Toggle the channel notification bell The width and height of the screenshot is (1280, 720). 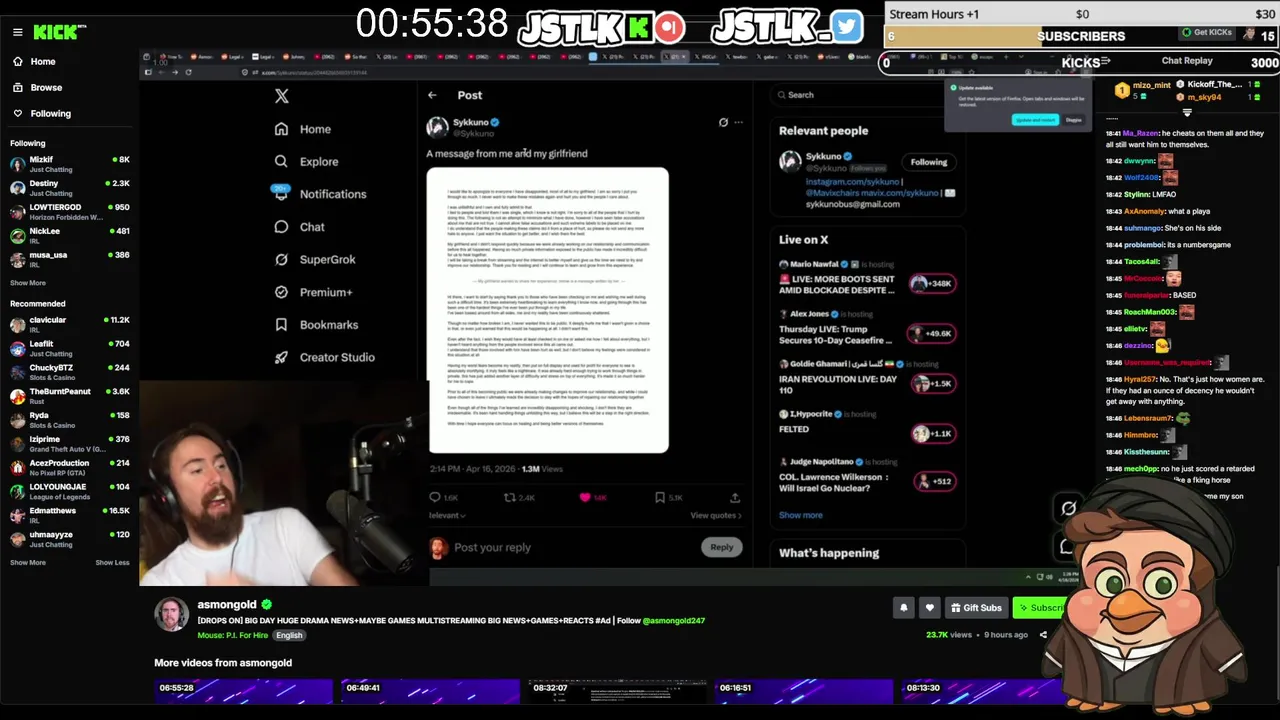coord(904,607)
